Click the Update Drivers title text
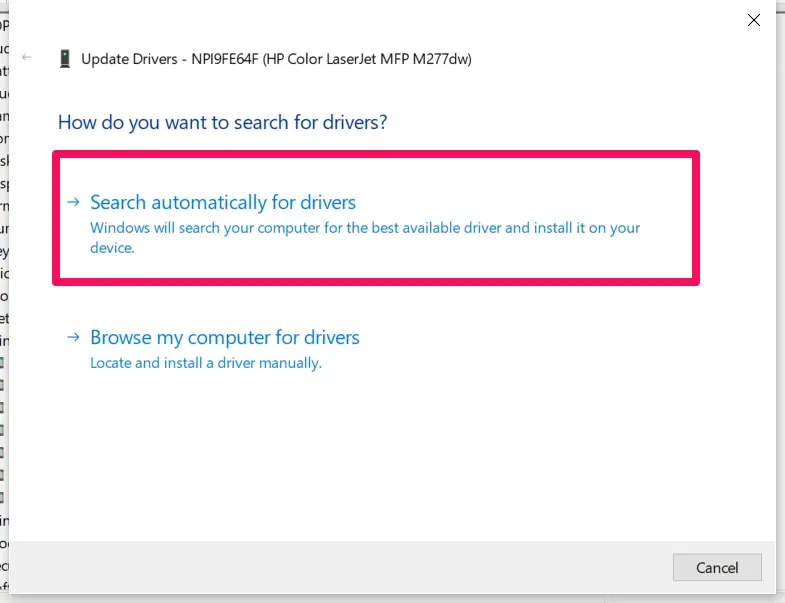This screenshot has height=603, width=785. point(276,59)
